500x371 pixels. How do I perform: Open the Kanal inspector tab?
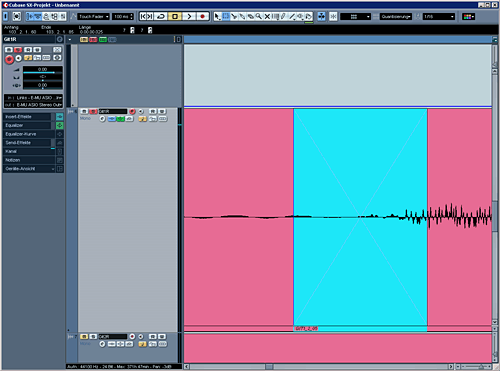click(29, 151)
